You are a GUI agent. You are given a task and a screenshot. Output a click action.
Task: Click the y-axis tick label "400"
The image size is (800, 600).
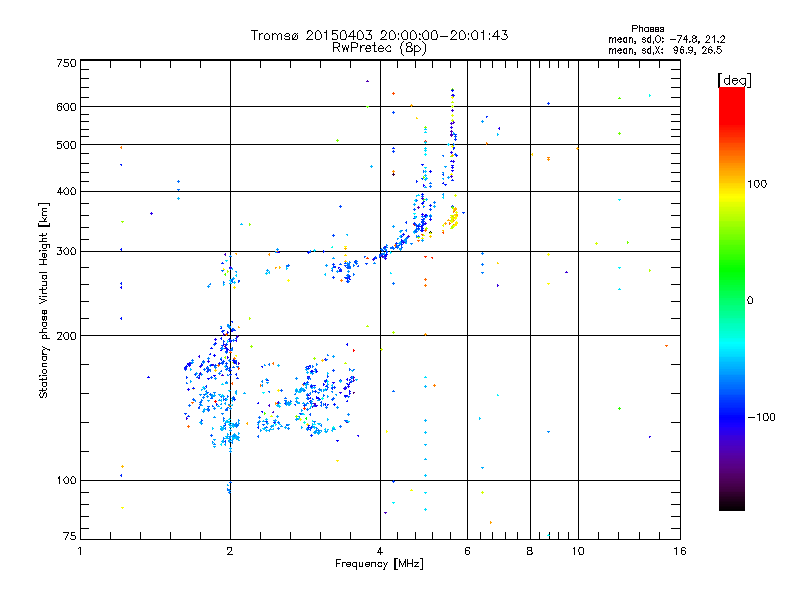[66, 191]
